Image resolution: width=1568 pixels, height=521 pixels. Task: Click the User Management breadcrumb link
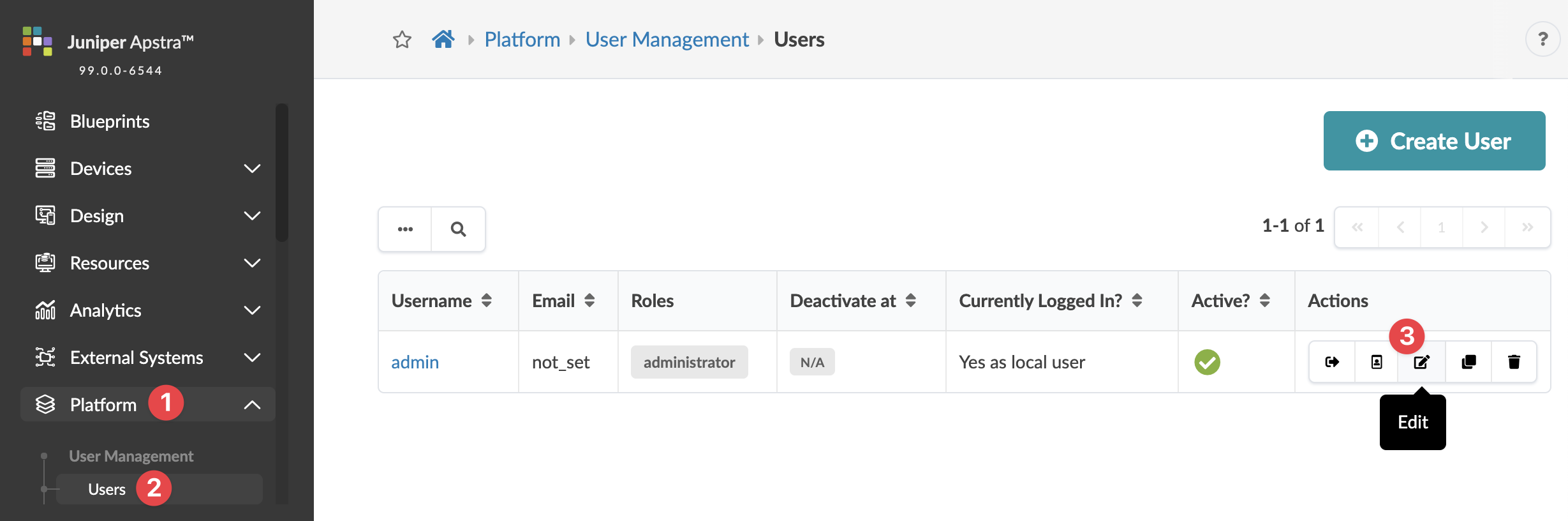pos(667,40)
